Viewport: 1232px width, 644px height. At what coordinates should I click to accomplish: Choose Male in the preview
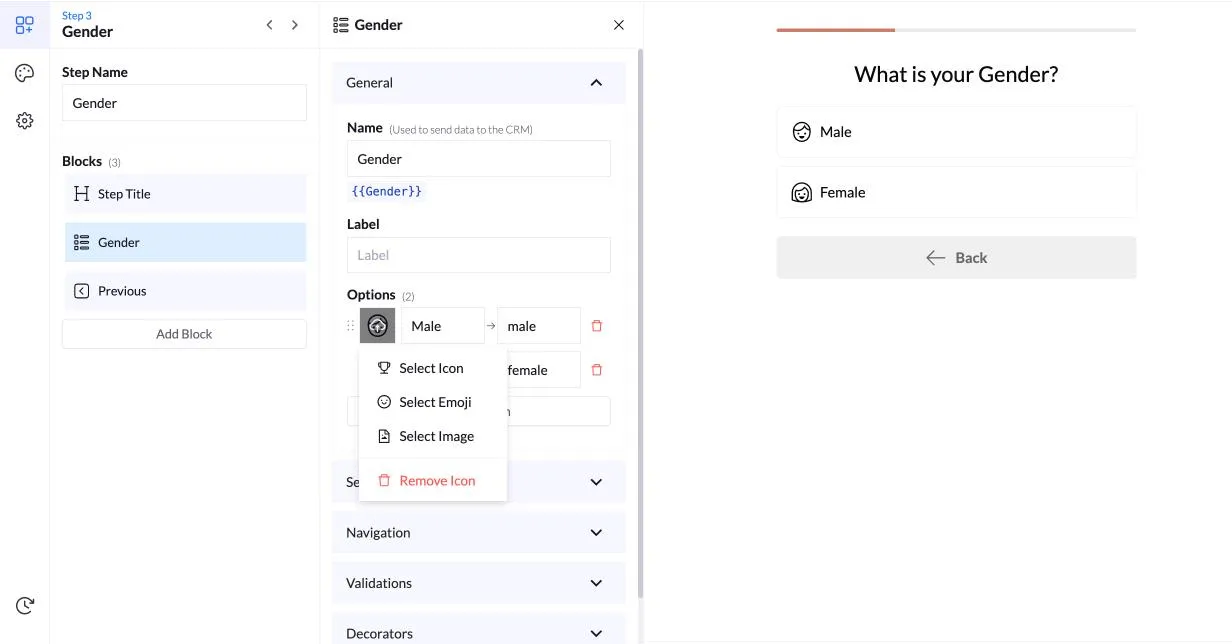pyautogui.click(x=956, y=132)
